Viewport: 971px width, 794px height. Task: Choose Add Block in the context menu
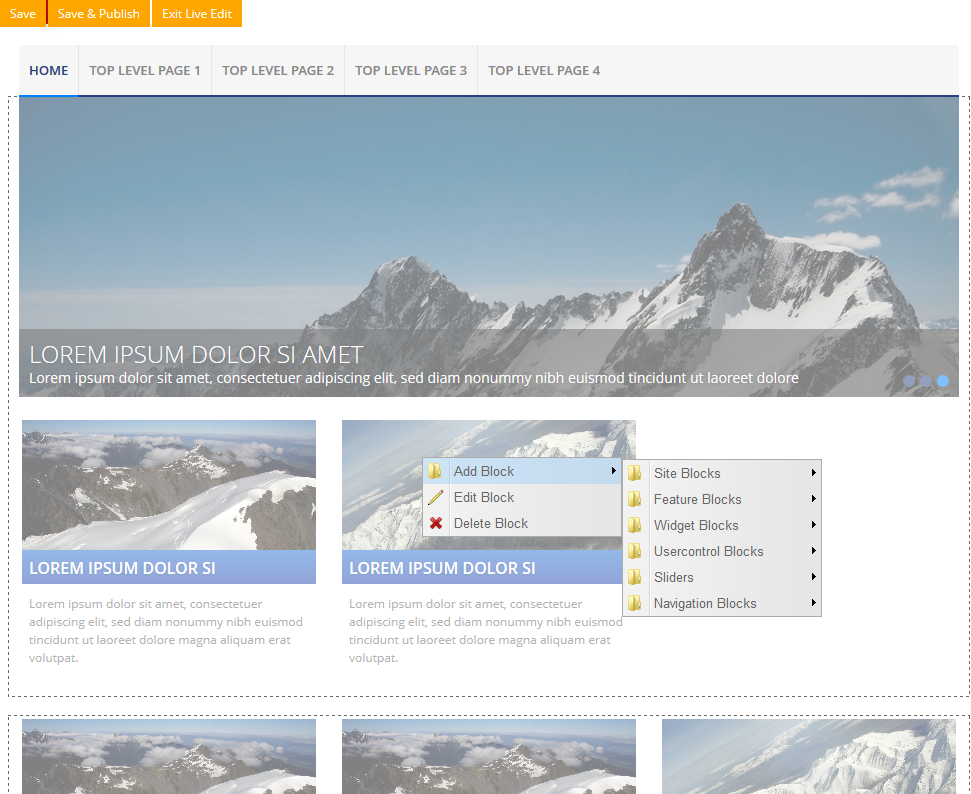(x=522, y=471)
